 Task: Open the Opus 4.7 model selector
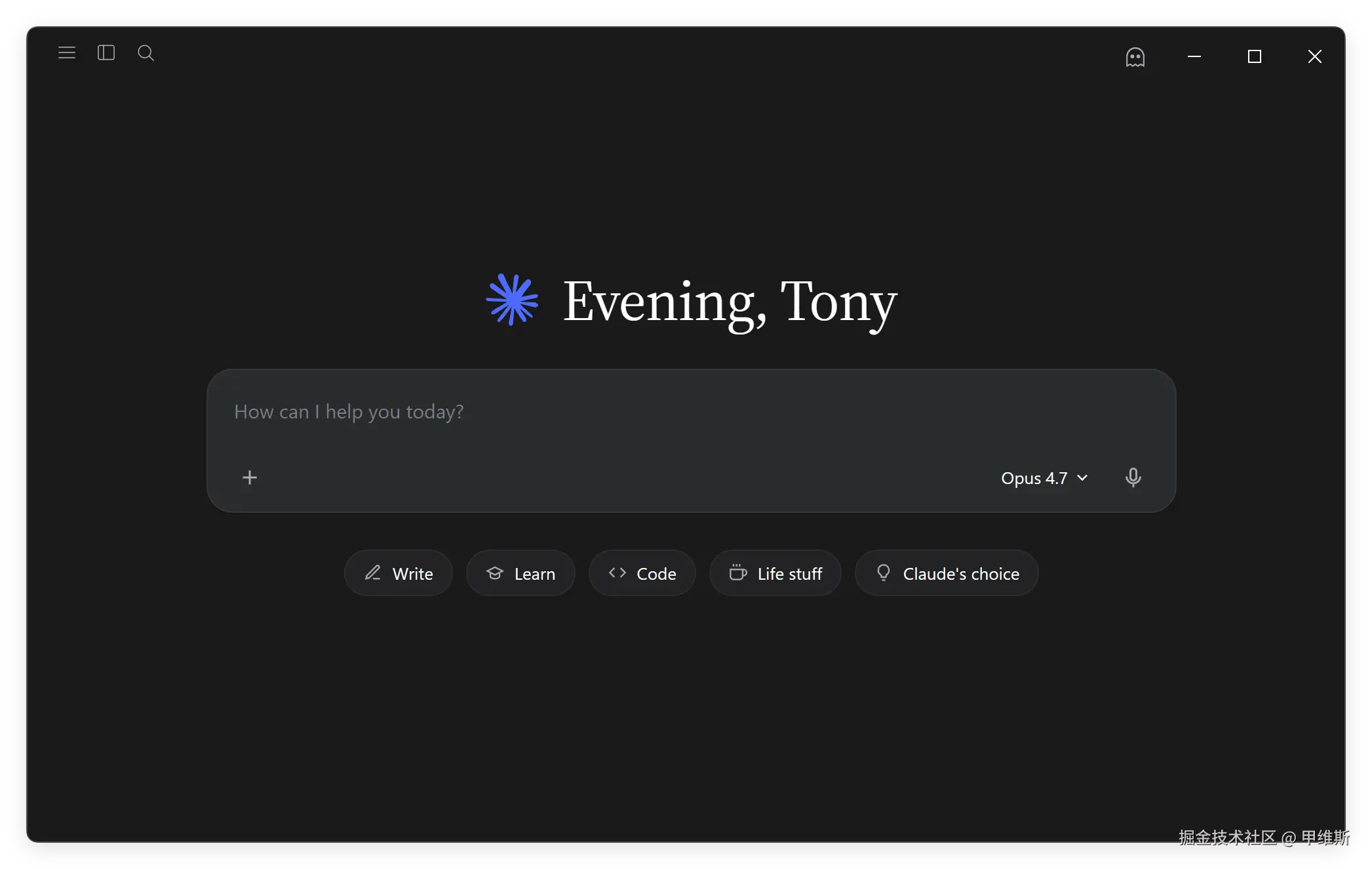[x=1044, y=478]
